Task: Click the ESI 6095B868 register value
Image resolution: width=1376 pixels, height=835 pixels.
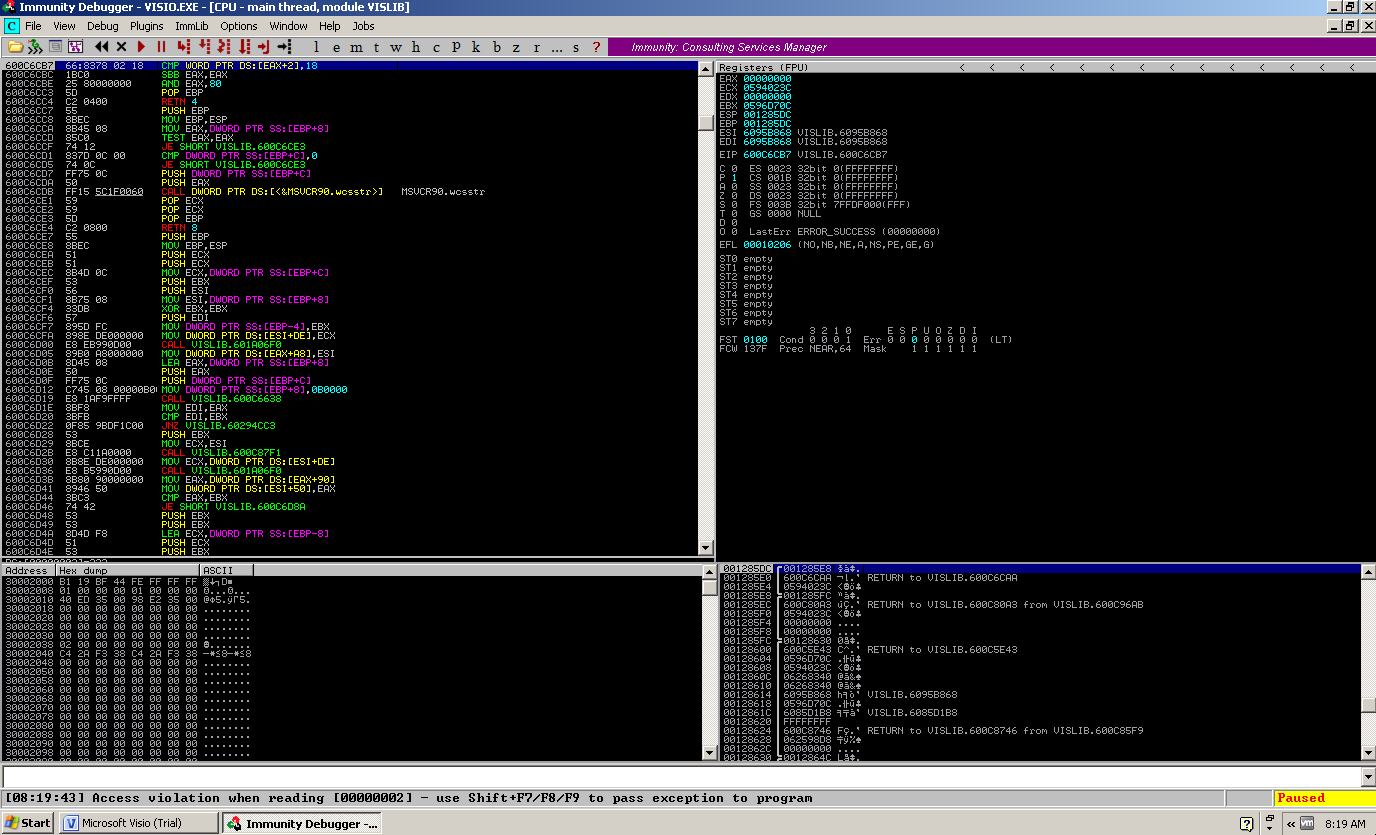Action: point(767,132)
